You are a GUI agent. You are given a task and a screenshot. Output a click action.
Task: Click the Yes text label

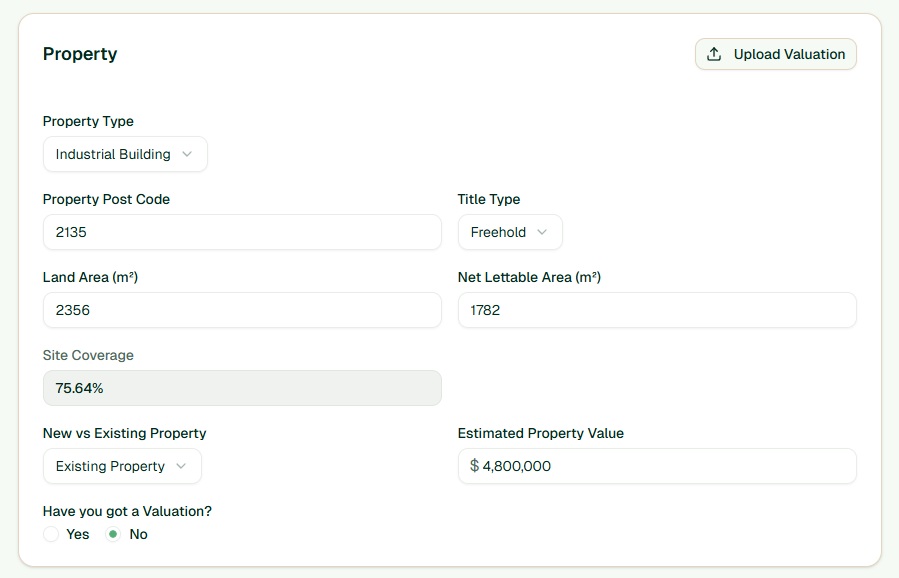pyautogui.click(x=78, y=534)
